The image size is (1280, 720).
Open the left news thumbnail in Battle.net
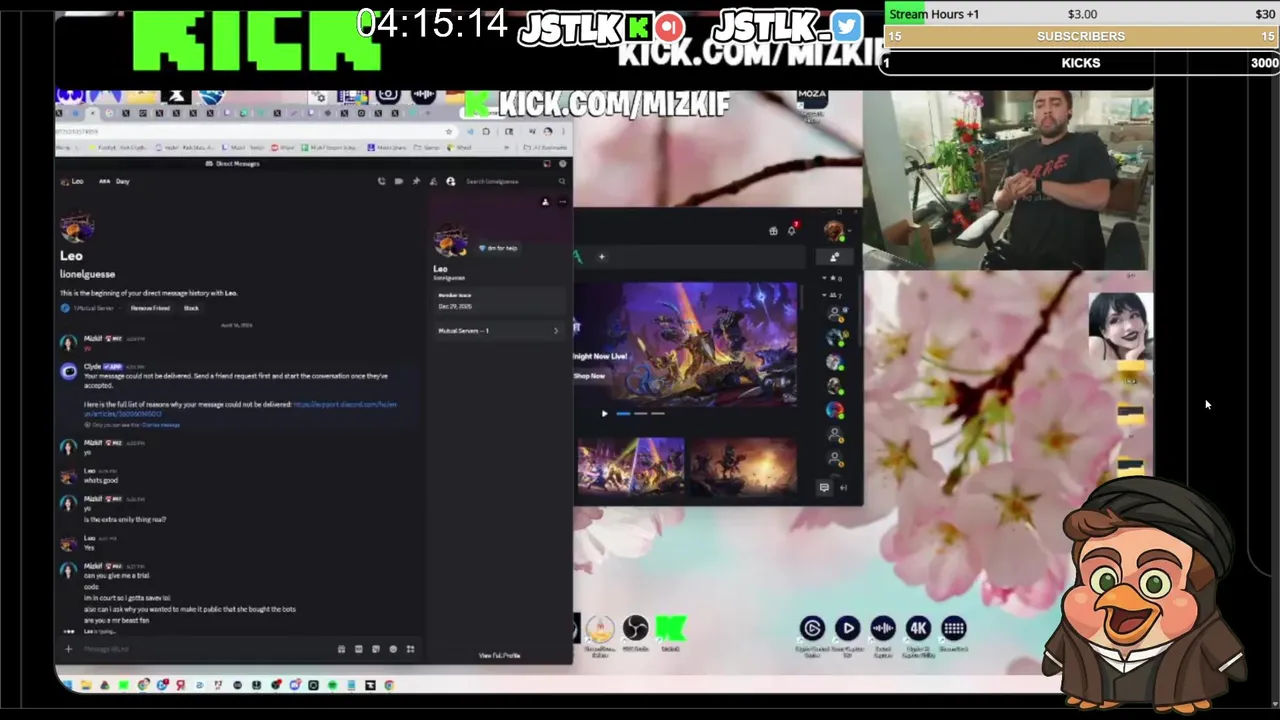(x=631, y=466)
